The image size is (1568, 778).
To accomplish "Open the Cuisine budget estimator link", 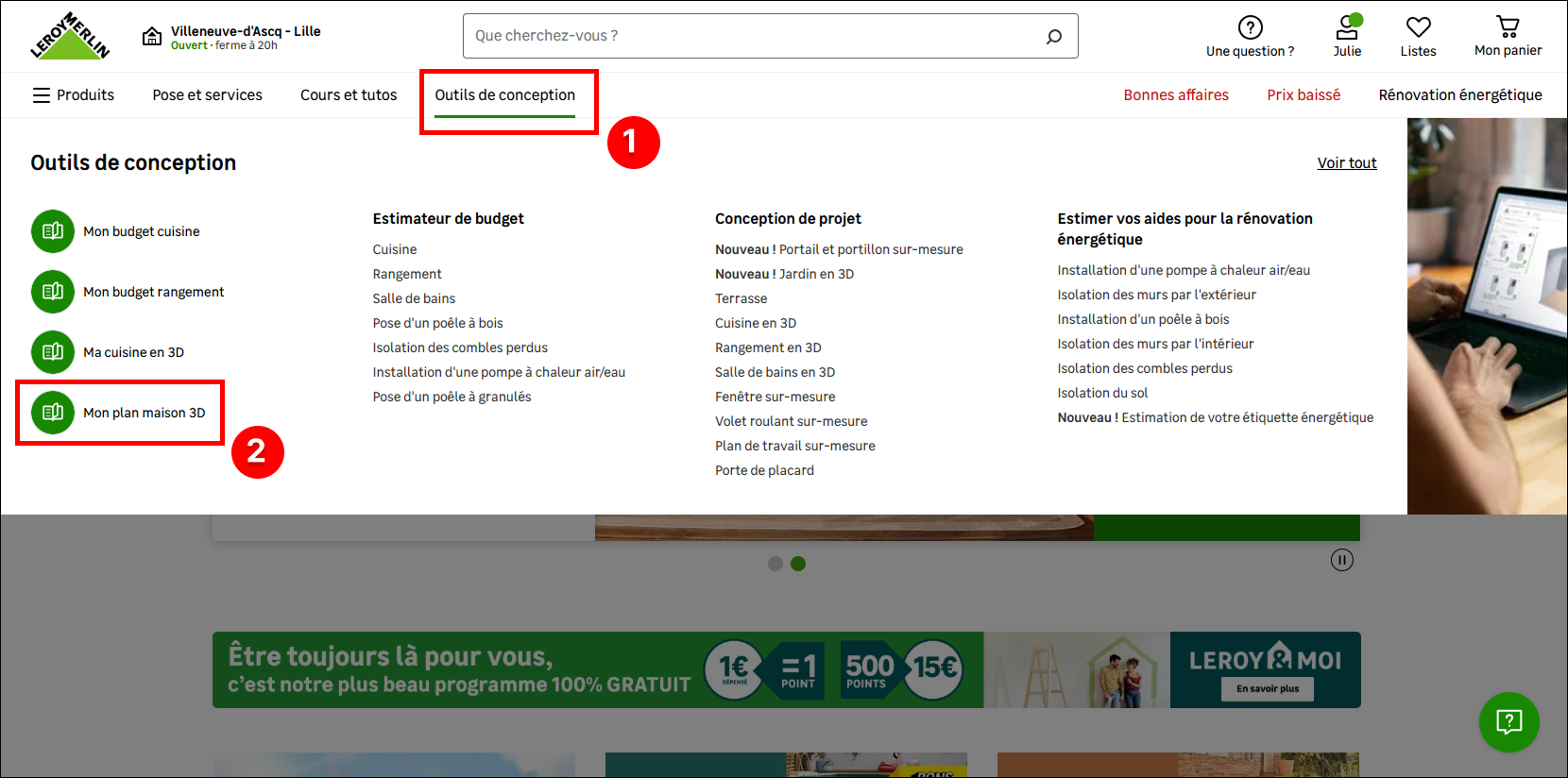I will [395, 249].
